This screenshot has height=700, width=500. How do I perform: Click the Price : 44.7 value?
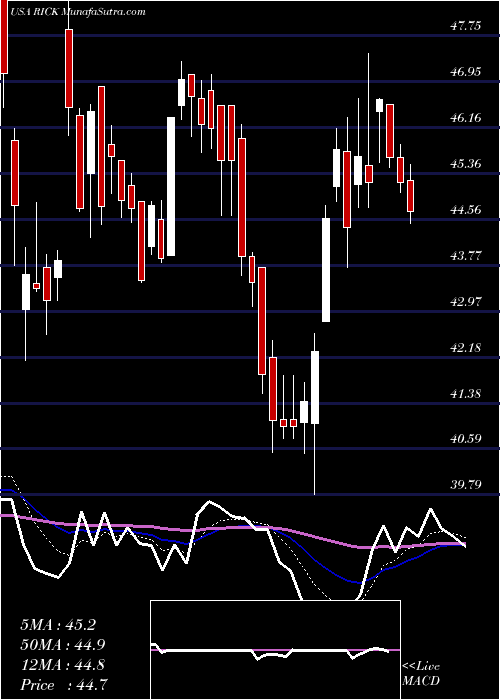coord(63,685)
